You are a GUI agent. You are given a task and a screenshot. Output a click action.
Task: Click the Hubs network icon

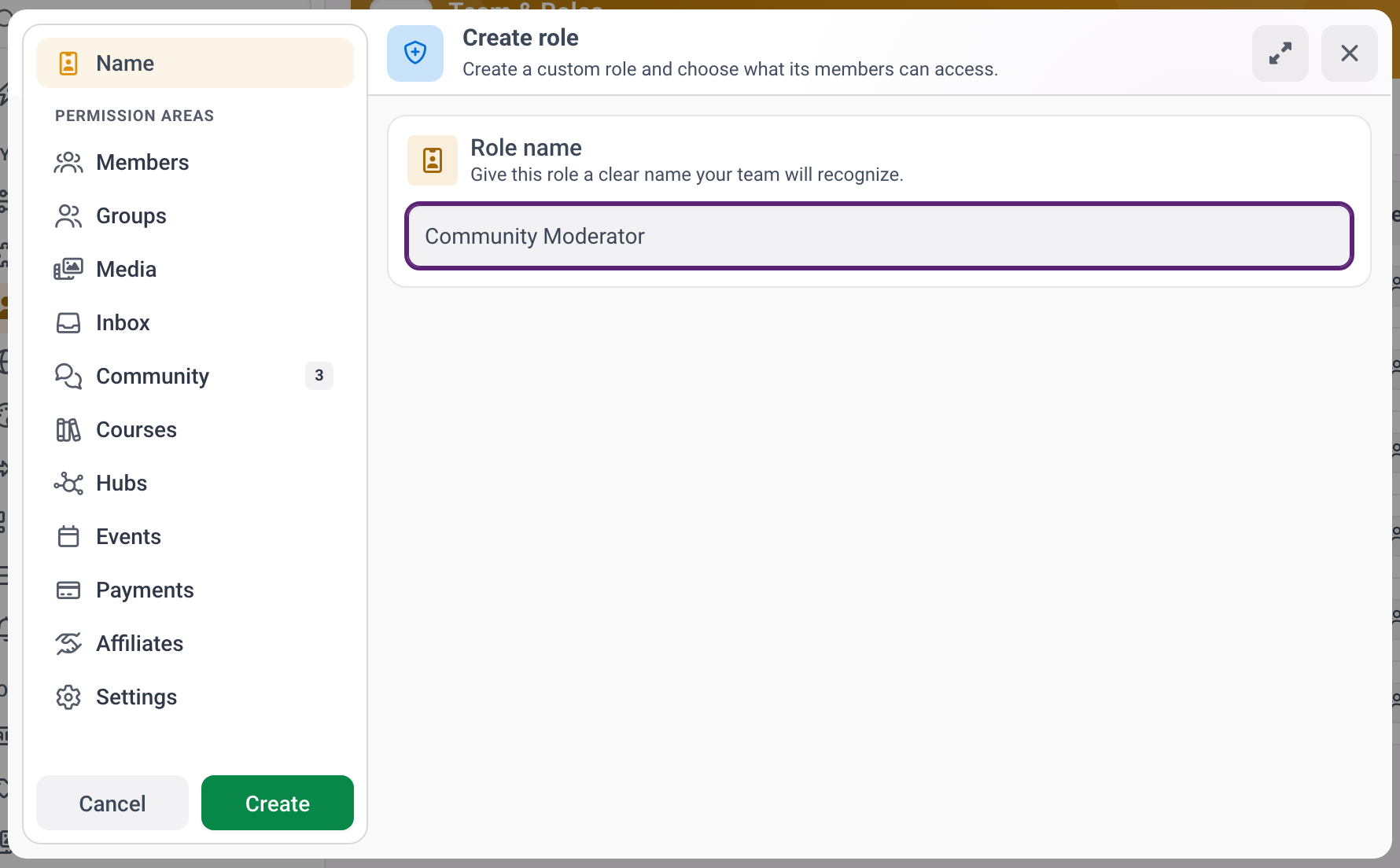pyautogui.click(x=68, y=484)
